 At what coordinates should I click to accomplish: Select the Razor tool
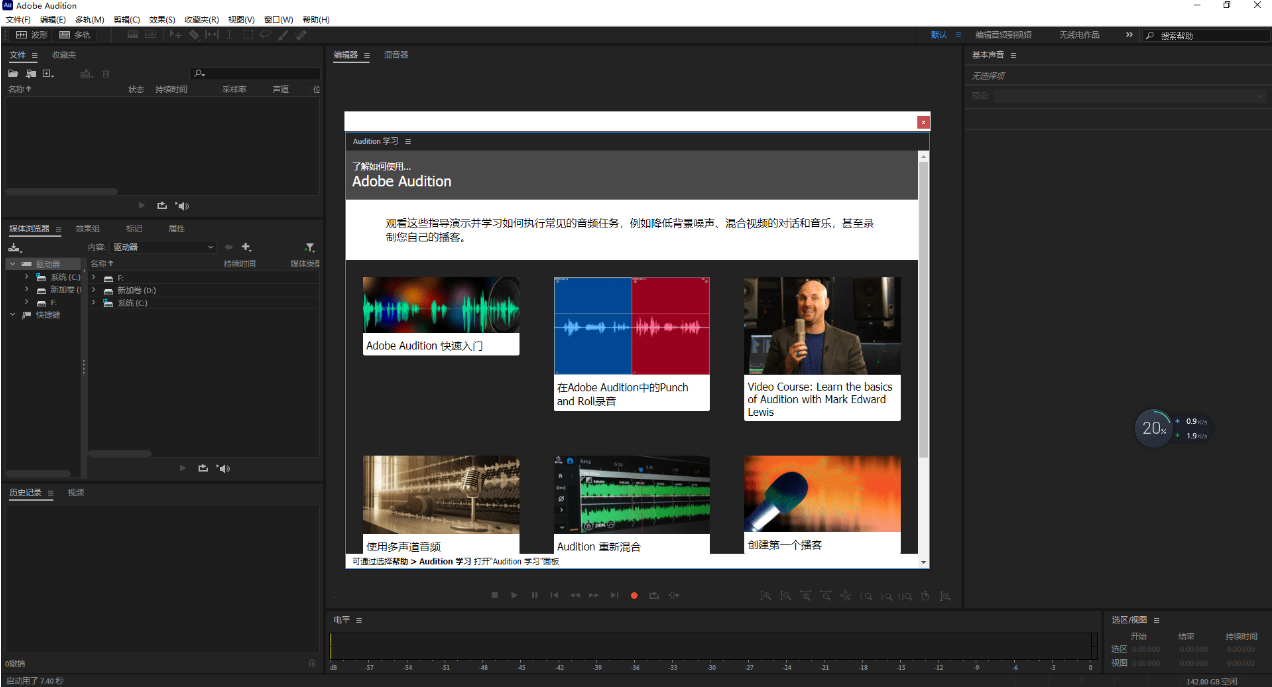[x=194, y=34]
